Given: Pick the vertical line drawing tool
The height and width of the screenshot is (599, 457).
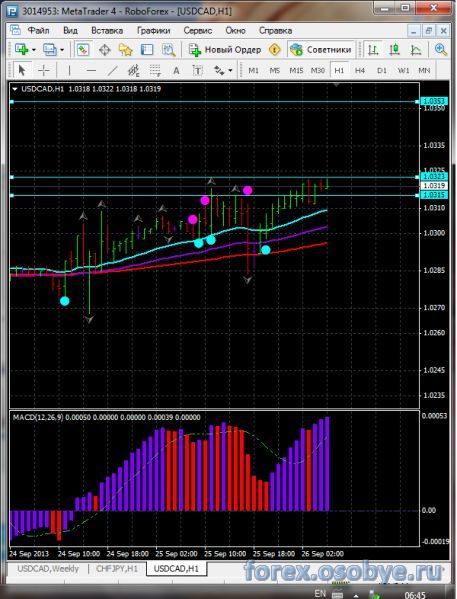Looking at the screenshot, I should point(69,70).
